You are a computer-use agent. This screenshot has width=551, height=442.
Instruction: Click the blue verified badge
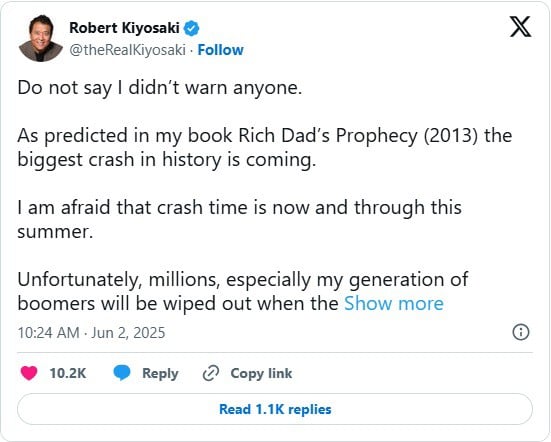pos(192,28)
